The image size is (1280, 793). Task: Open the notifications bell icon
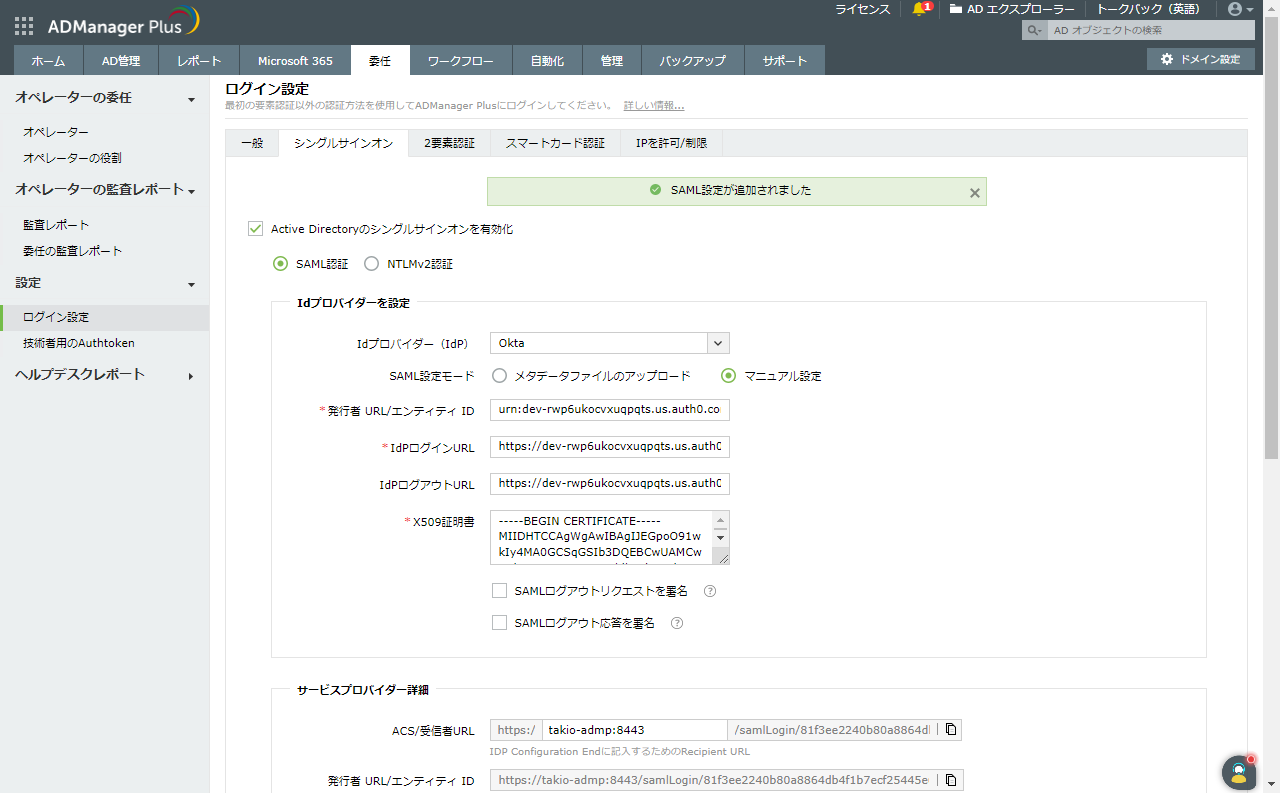pos(919,9)
